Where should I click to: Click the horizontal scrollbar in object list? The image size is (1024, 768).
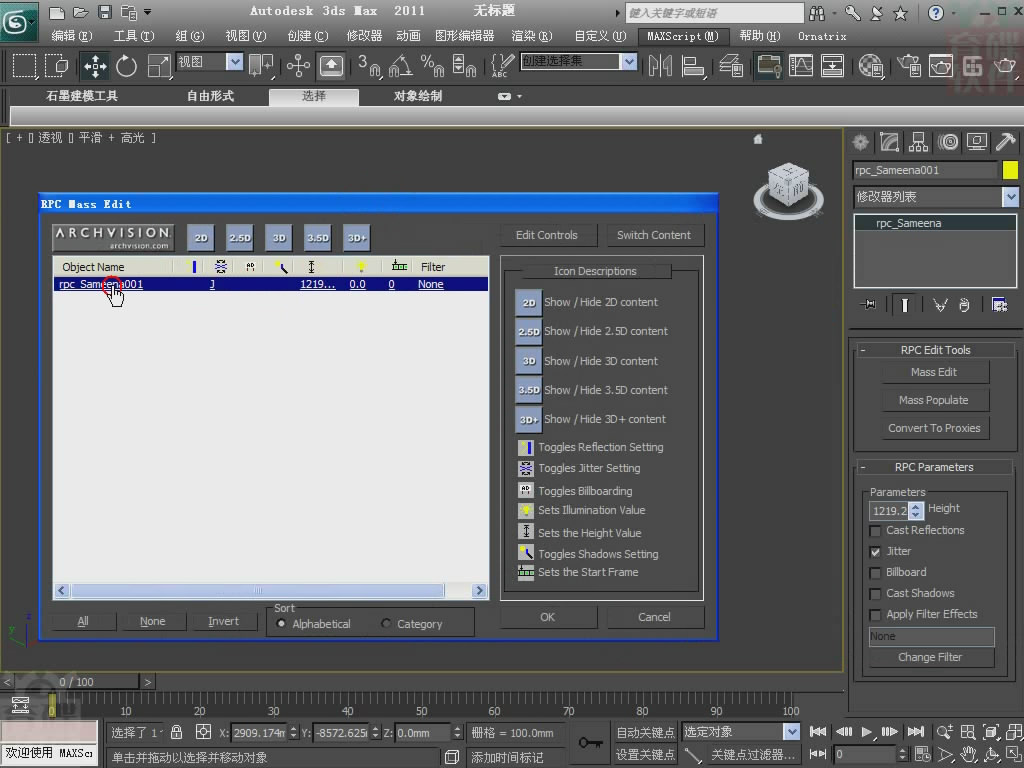[257, 590]
